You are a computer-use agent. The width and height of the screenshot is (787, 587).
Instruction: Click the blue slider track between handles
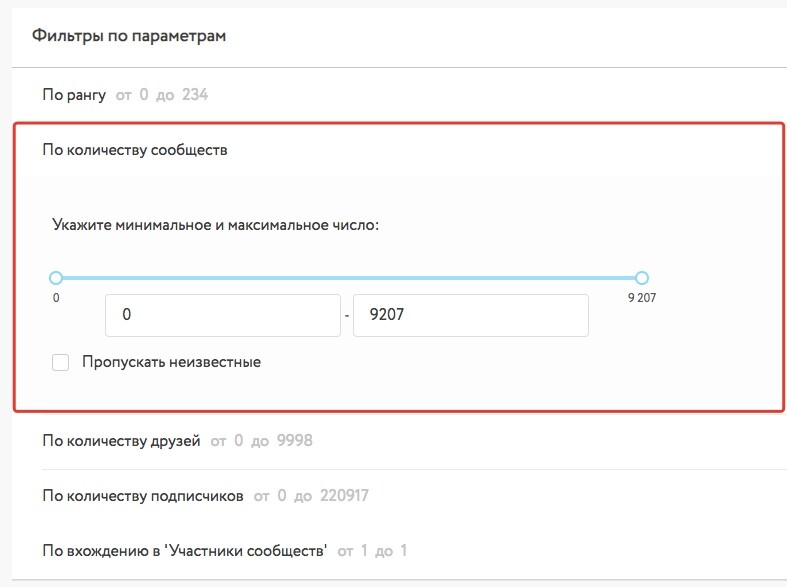(x=349, y=278)
